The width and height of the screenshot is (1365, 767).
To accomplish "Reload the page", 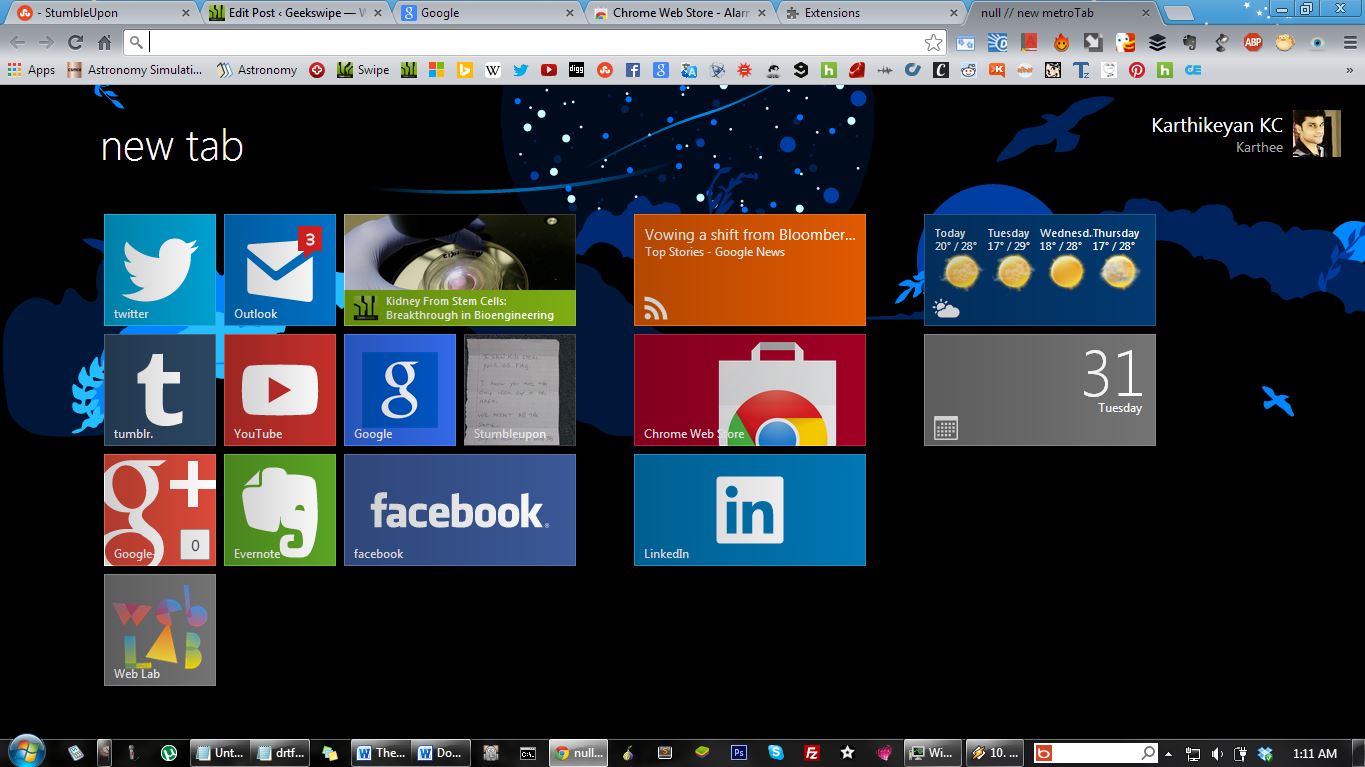I will (x=75, y=42).
